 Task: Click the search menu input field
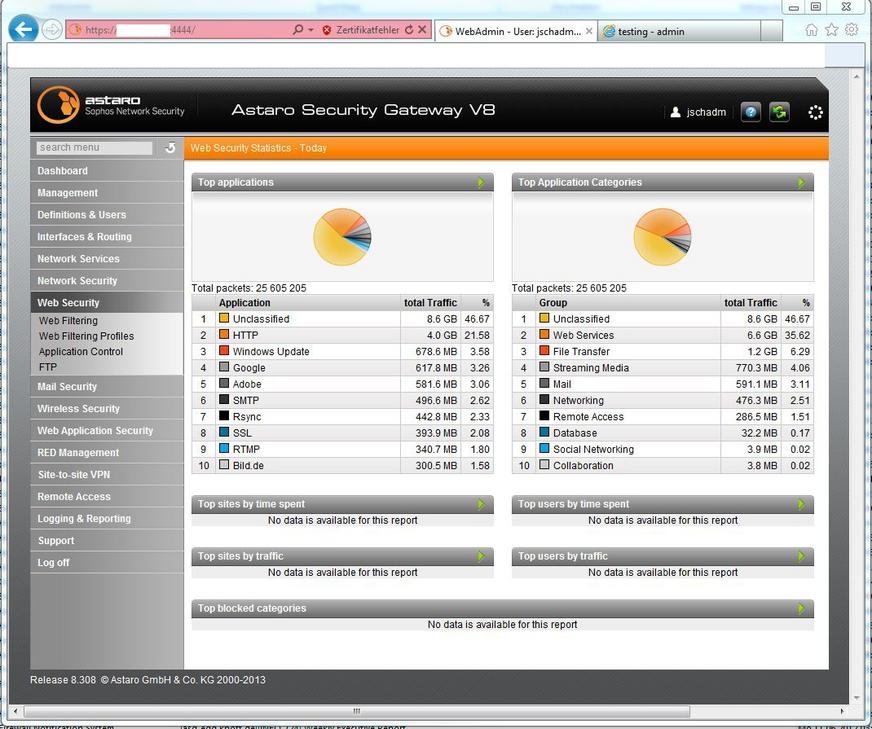(x=94, y=147)
